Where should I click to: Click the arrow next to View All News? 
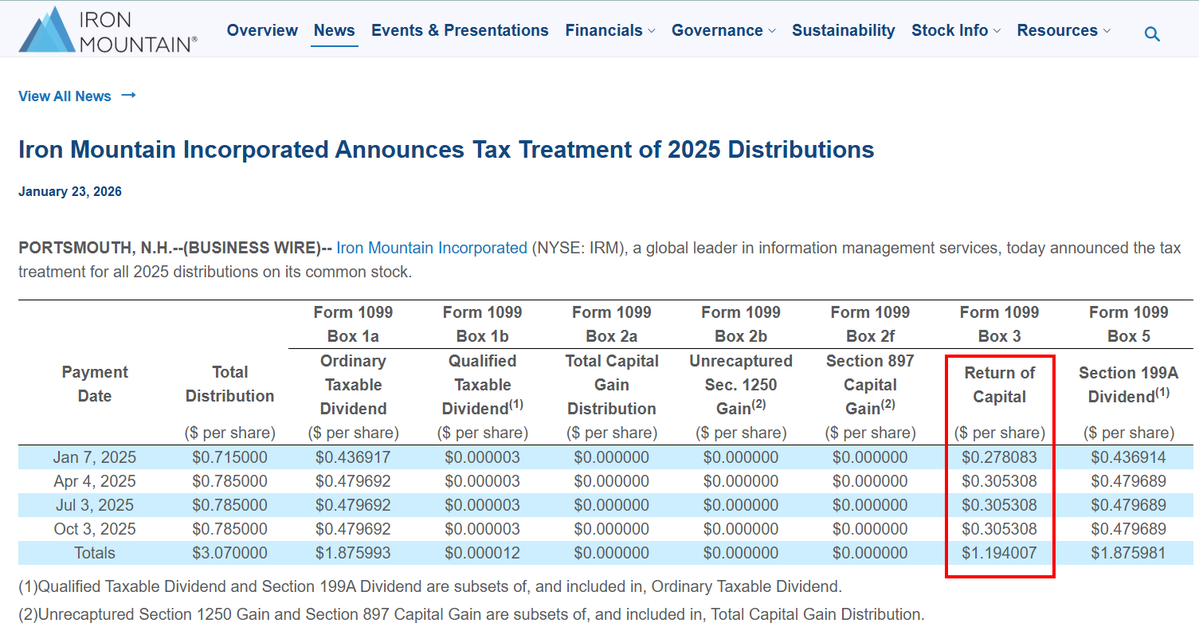128,95
